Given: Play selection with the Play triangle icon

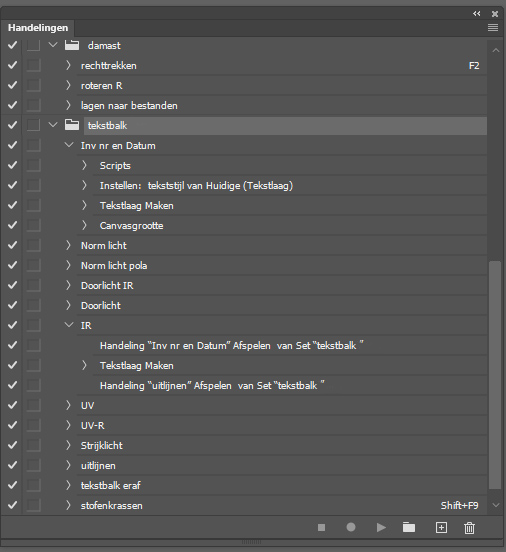Looking at the screenshot, I should coord(381,527).
